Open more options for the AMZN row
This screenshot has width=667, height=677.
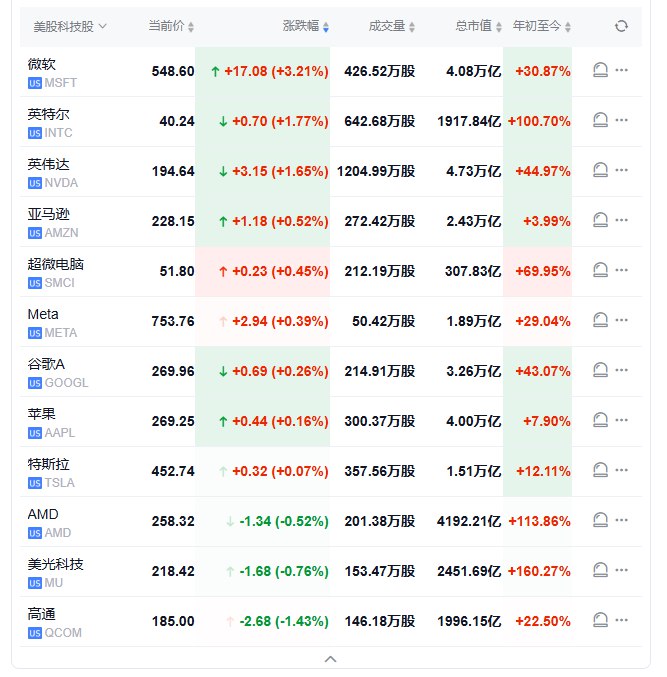621,220
